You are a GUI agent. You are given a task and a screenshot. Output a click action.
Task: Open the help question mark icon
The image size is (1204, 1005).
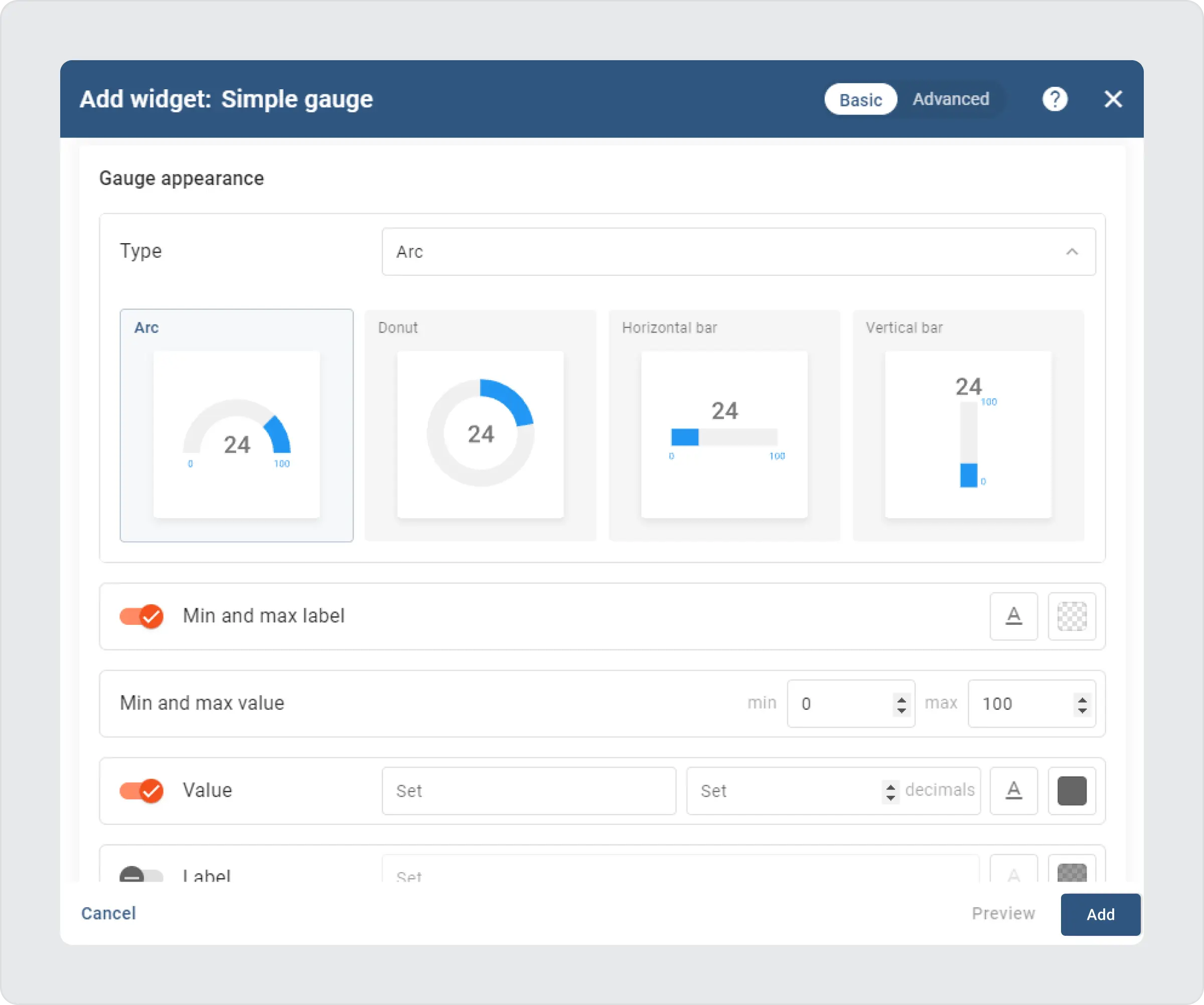pos(1055,99)
